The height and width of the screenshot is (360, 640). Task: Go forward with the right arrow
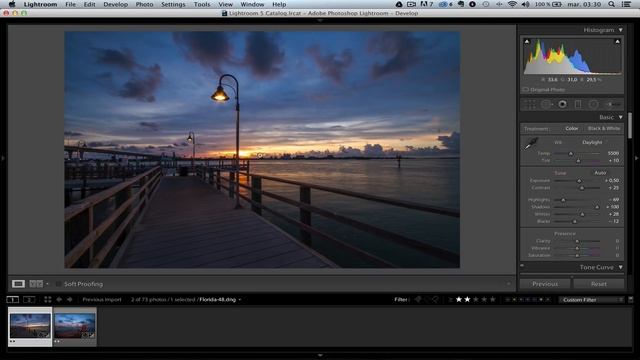pos(70,300)
